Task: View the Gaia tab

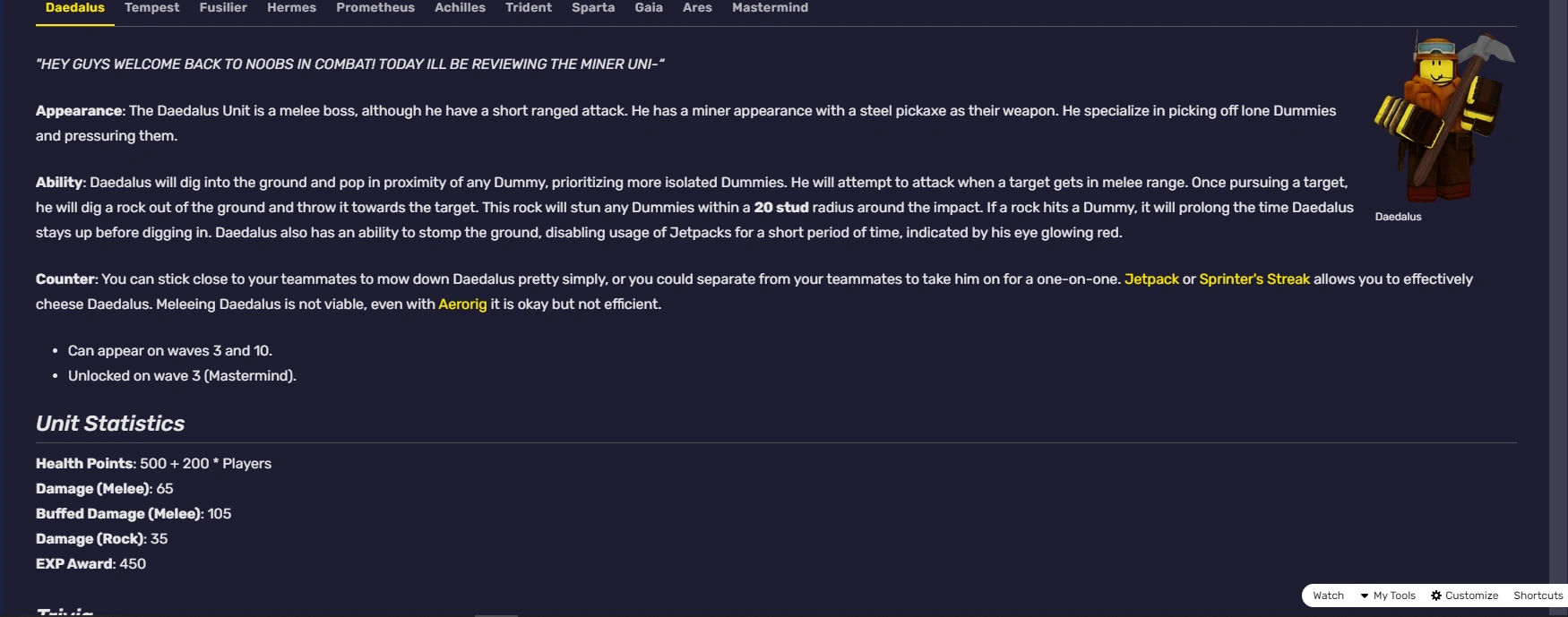Action: pyautogui.click(x=648, y=7)
